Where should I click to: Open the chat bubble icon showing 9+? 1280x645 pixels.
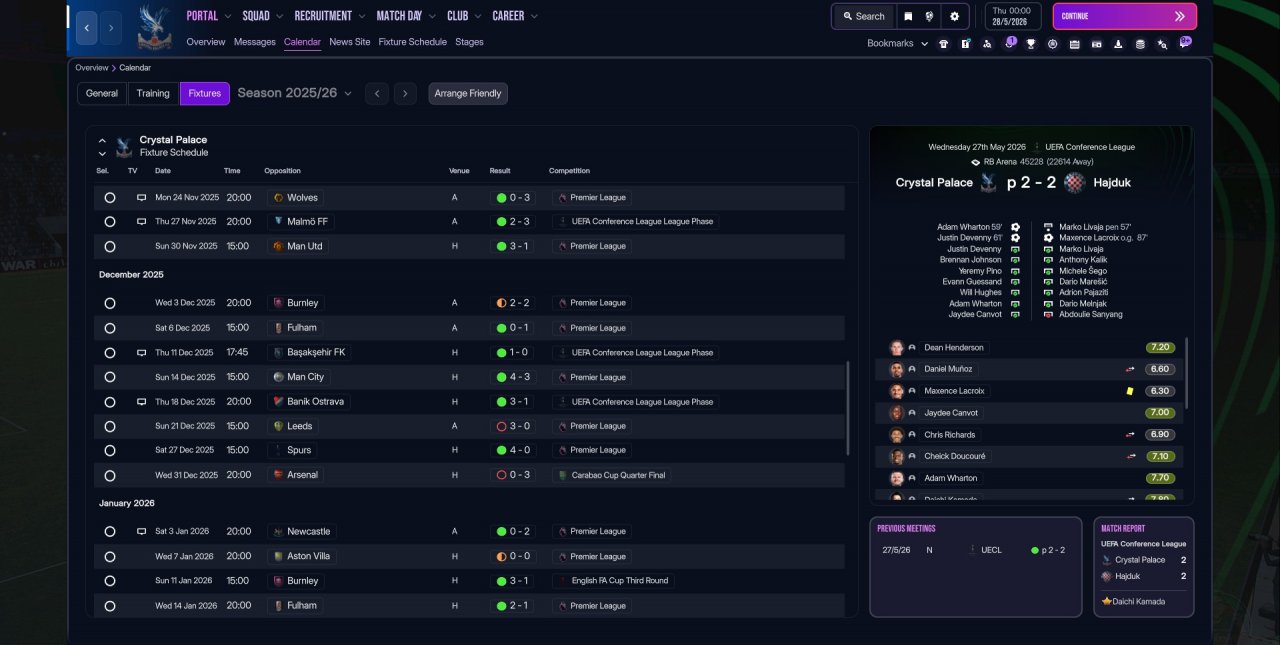(x=1185, y=43)
